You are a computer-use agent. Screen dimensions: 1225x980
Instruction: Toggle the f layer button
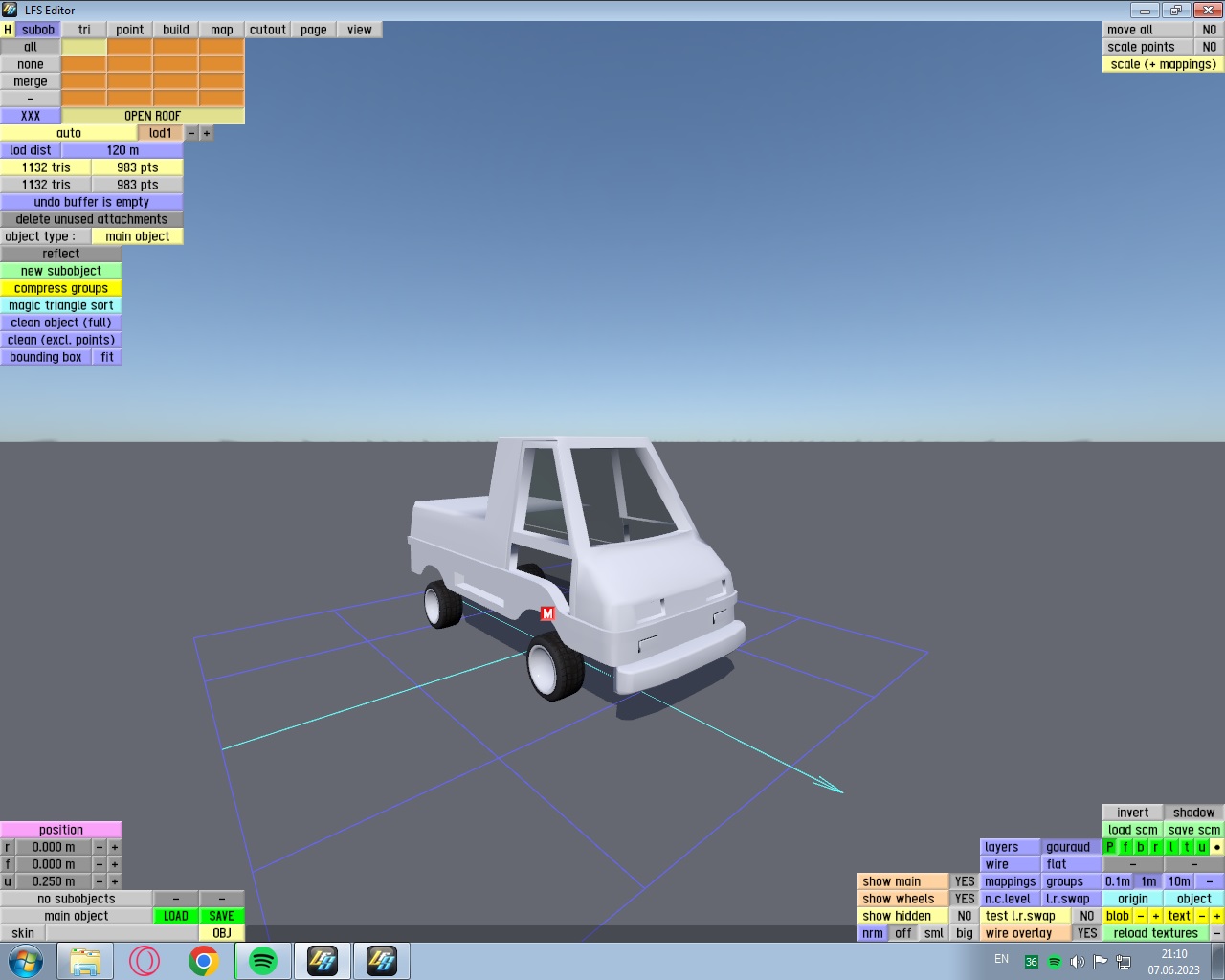(x=1125, y=847)
